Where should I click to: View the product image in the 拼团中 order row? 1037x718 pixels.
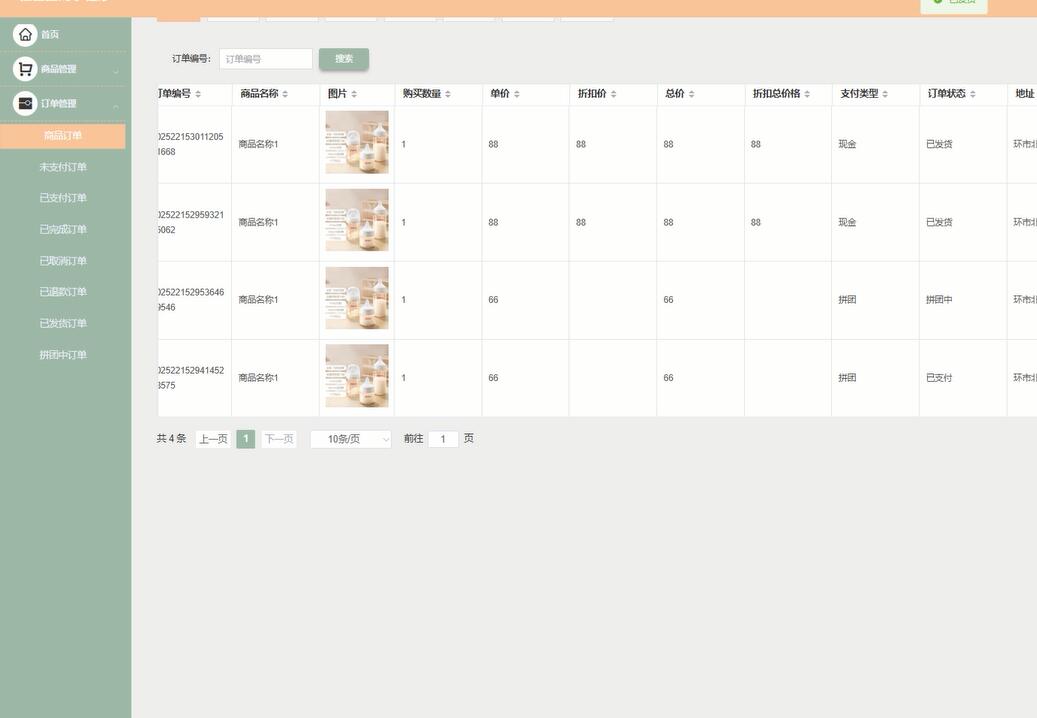(x=357, y=298)
